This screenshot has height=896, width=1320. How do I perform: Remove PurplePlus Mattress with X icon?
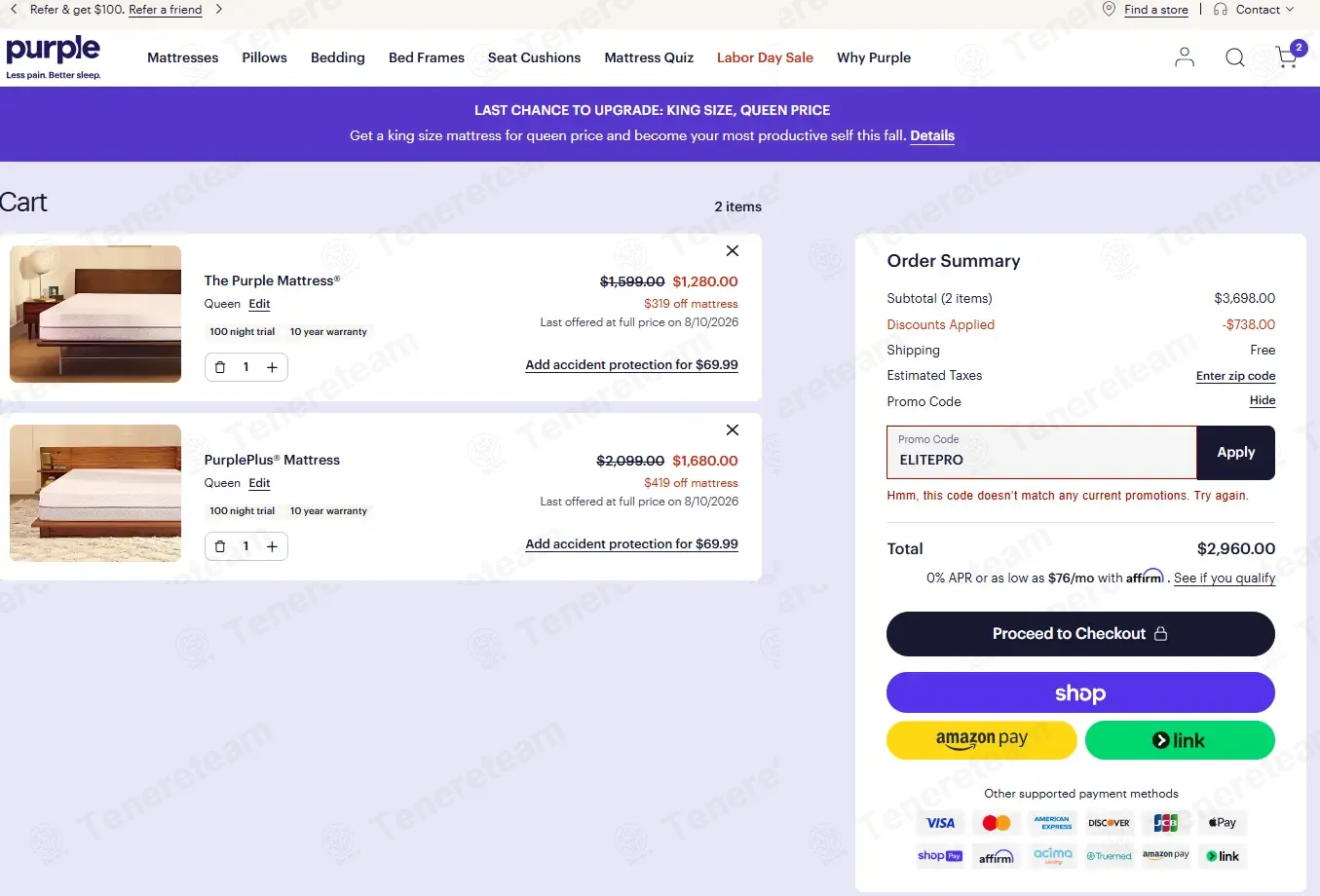pos(733,430)
